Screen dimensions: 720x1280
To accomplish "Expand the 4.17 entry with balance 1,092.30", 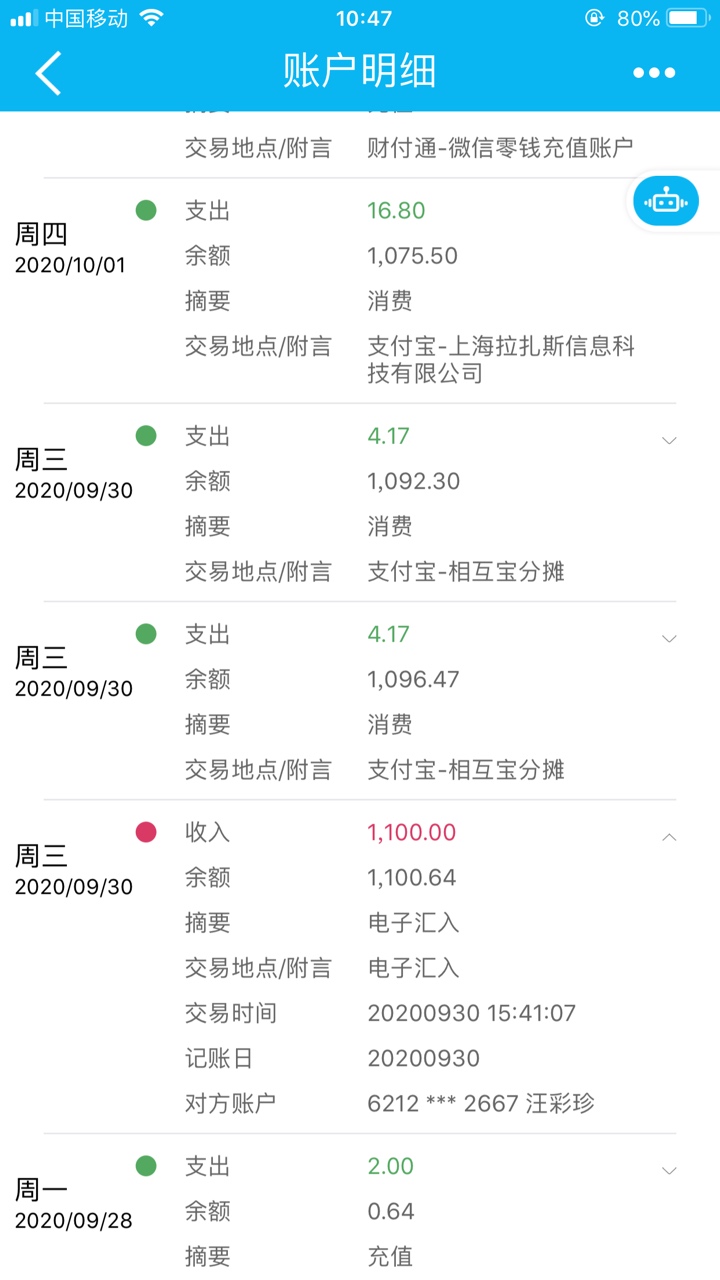I will 670,440.
